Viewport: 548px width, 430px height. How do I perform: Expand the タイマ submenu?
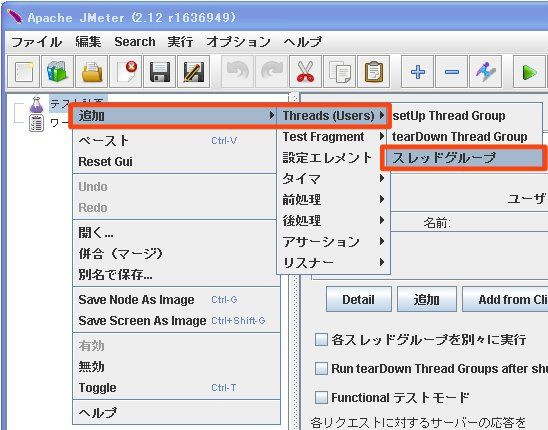tap(333, 179)
